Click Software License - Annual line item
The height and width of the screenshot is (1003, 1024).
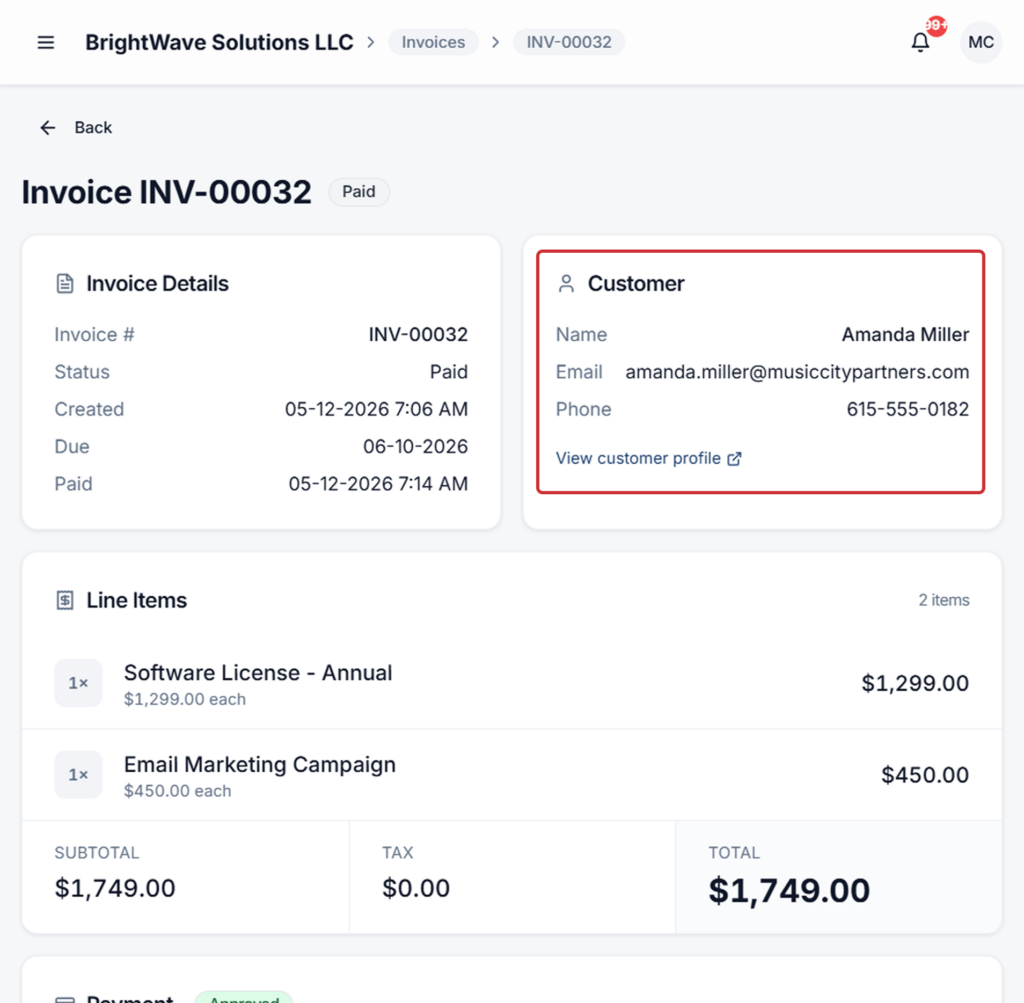point(258,673)
